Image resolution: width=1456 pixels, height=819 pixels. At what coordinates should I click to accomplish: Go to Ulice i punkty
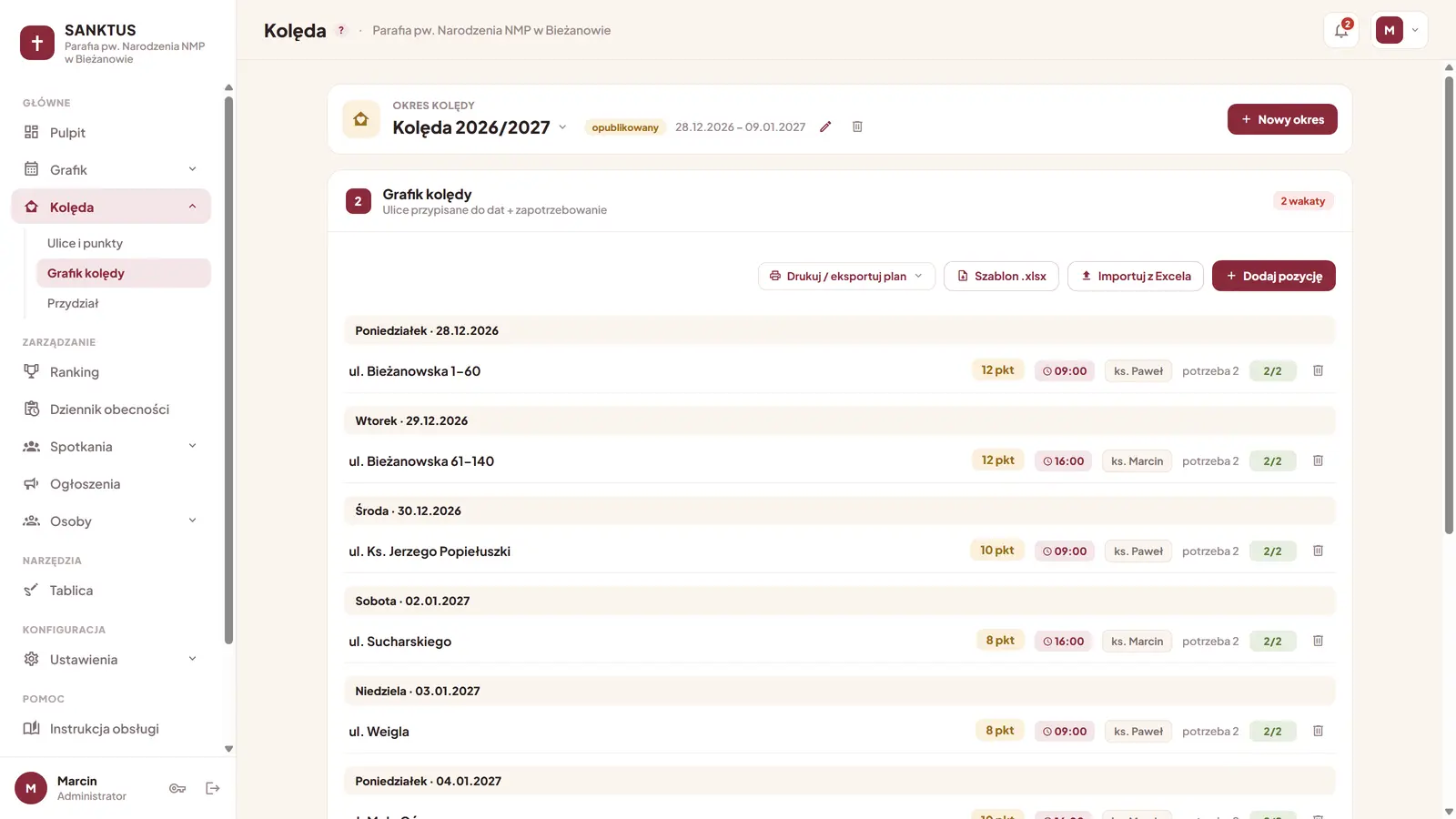pos(123,243)
